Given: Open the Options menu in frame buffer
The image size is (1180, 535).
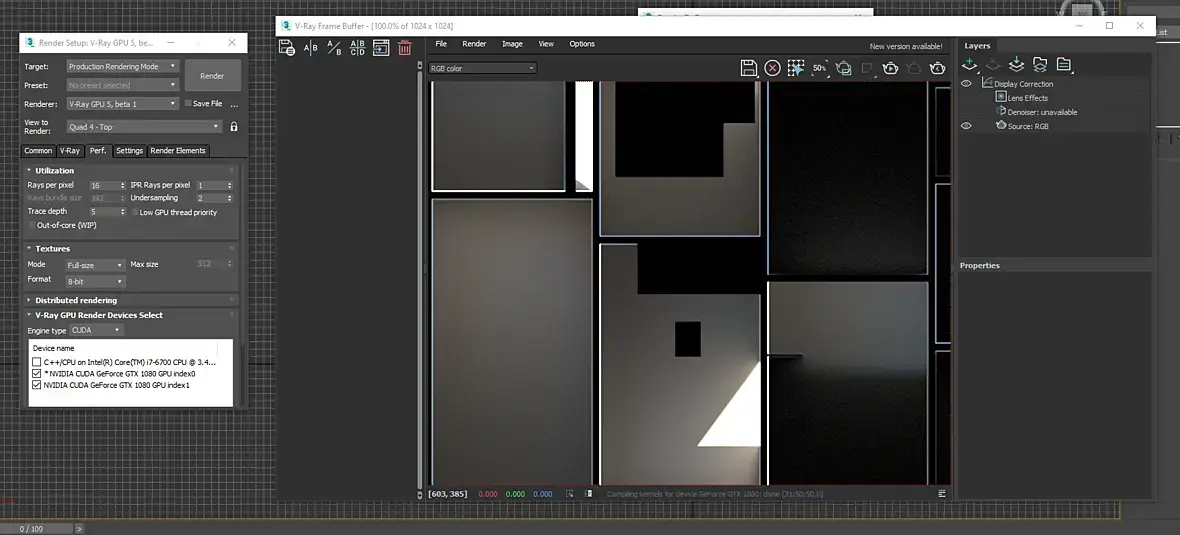Looking at the screenshot, I should [x=582, y=44].
